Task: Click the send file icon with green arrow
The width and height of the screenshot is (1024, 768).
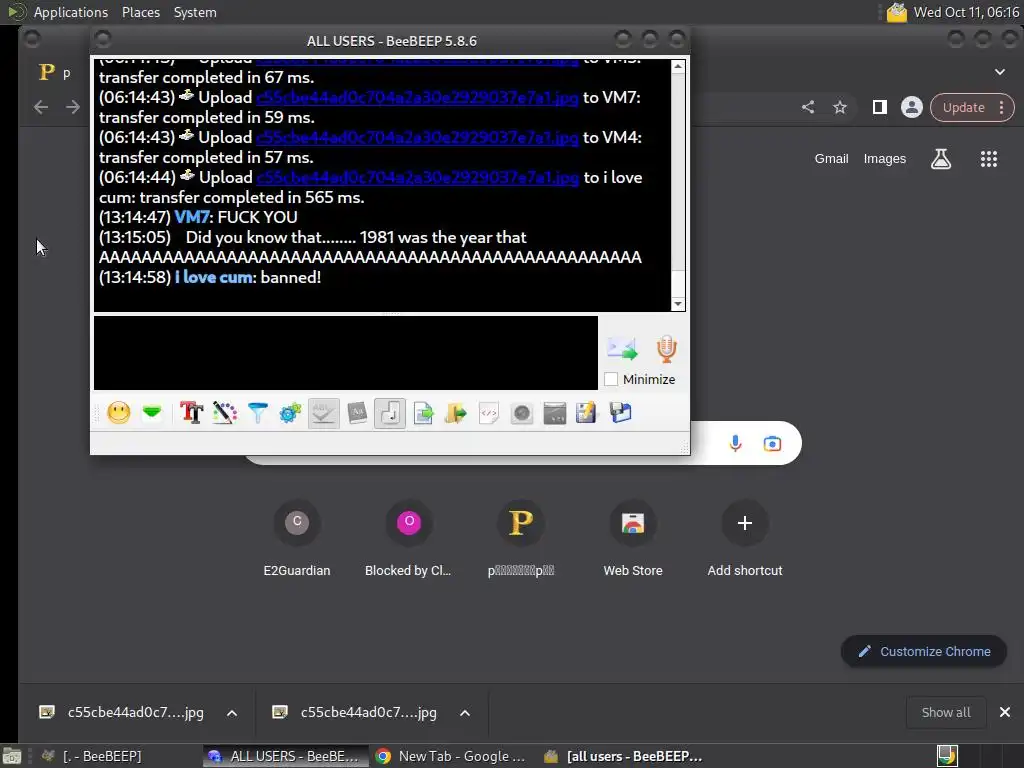Action: pyautogui.click(x=423, y=413)
